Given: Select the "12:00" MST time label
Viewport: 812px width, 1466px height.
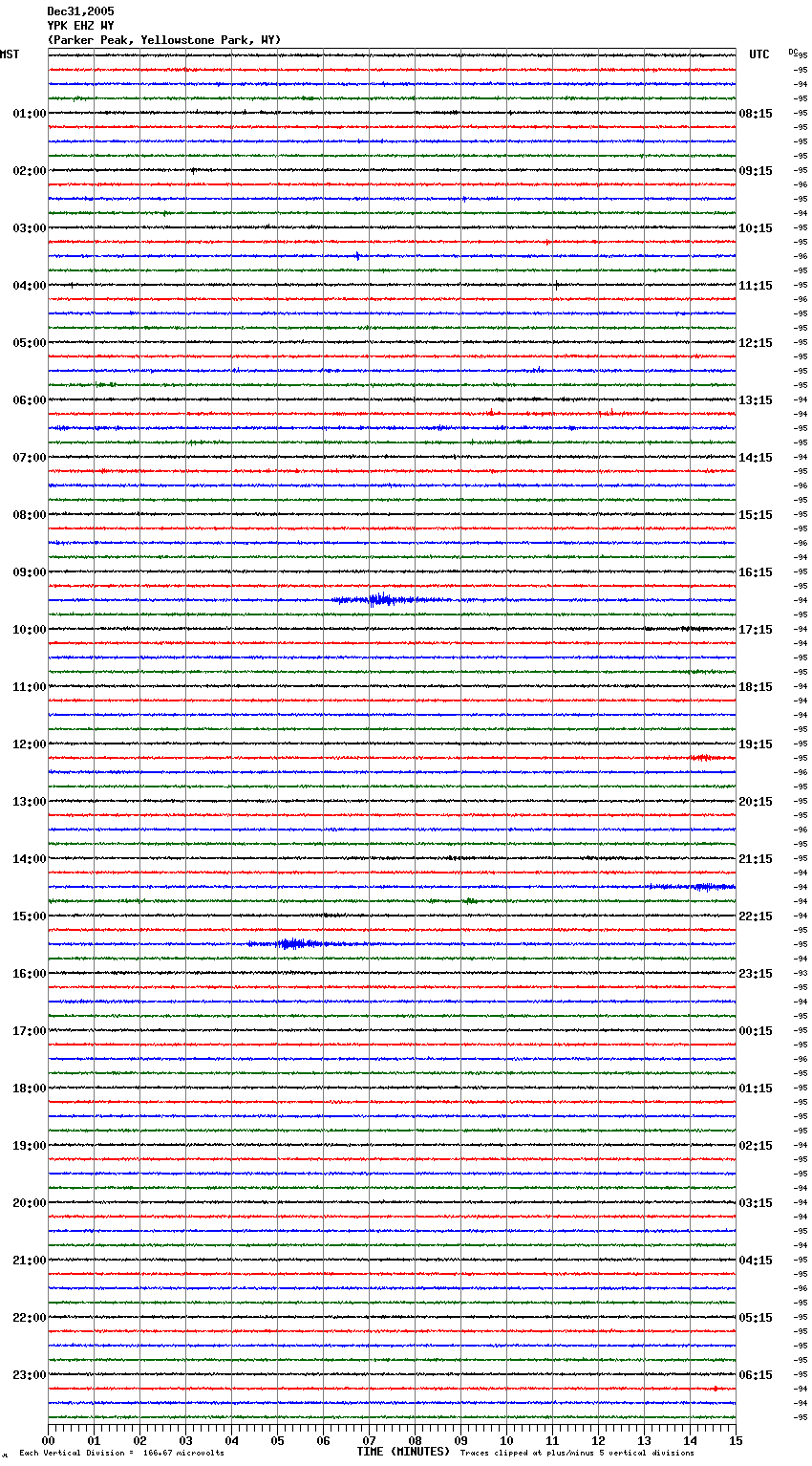Looking at the screenshot, I should 30,744.
